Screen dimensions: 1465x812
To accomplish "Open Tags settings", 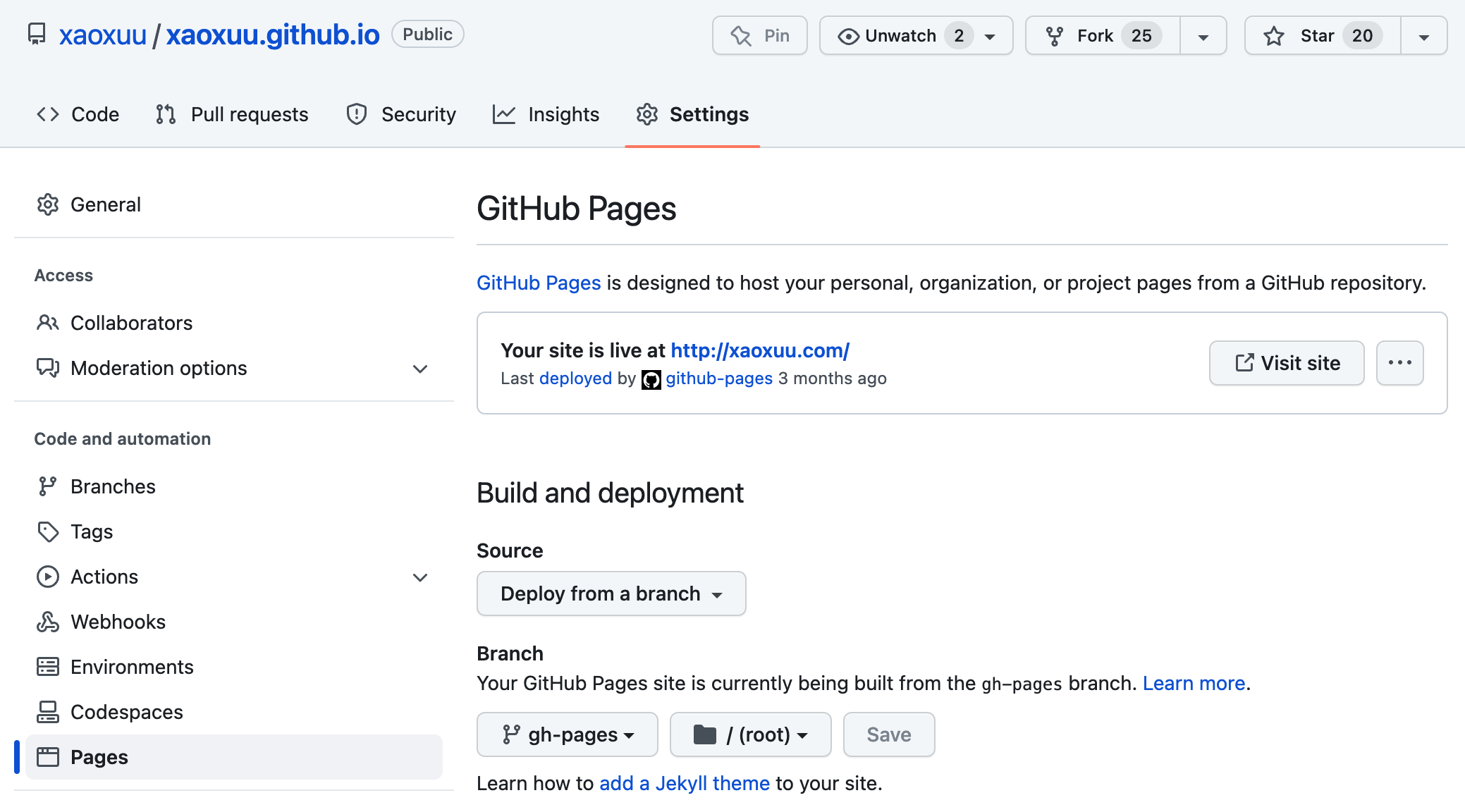I will click(234, 531).
